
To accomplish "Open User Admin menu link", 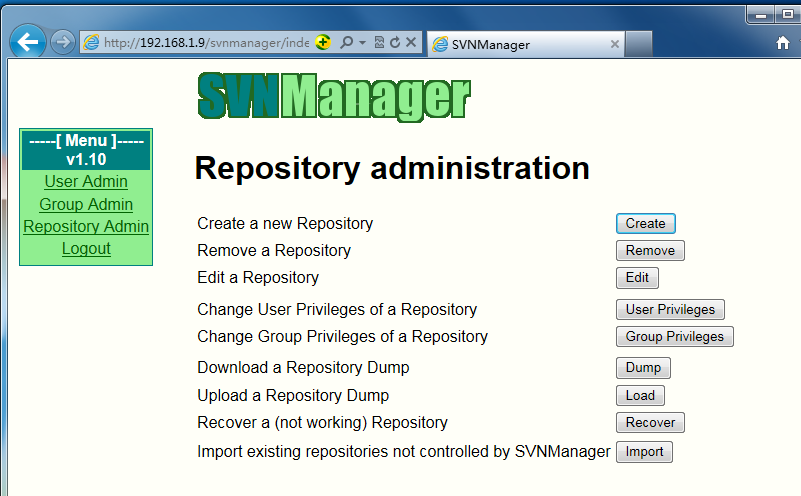I will 86,181.
